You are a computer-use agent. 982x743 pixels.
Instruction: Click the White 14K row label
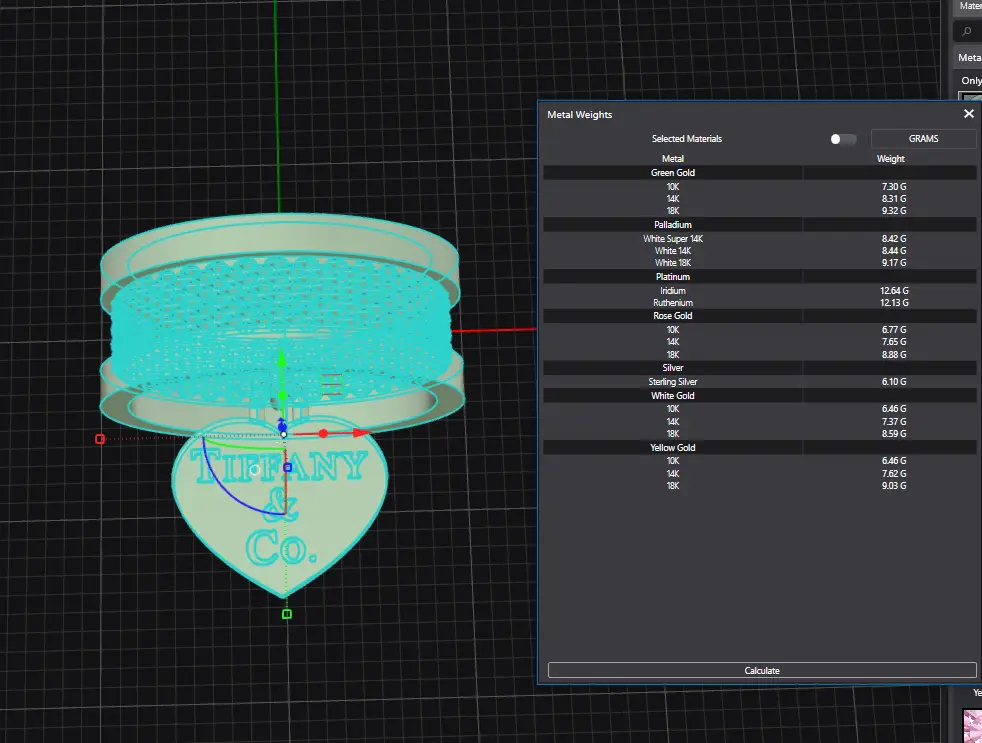pos(673,251)
